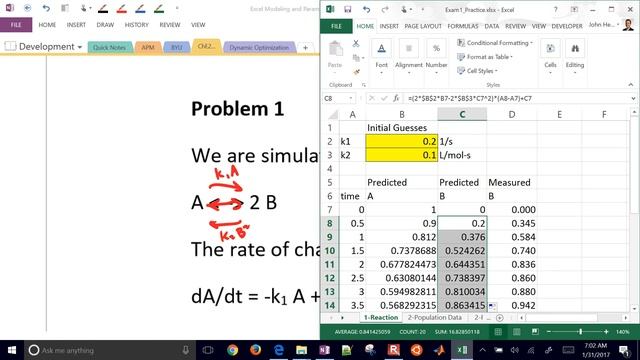Click the Insert Function fx icon
640x360 pixels.
(396, 98)
